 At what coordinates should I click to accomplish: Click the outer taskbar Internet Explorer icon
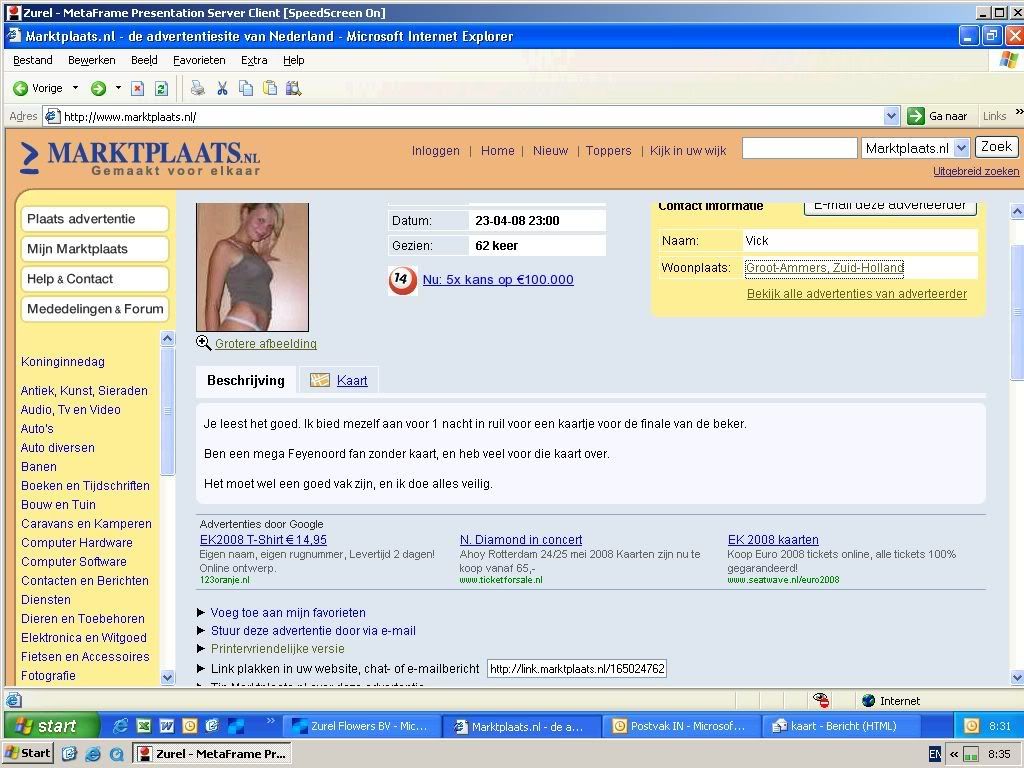(x=93, y=754)
